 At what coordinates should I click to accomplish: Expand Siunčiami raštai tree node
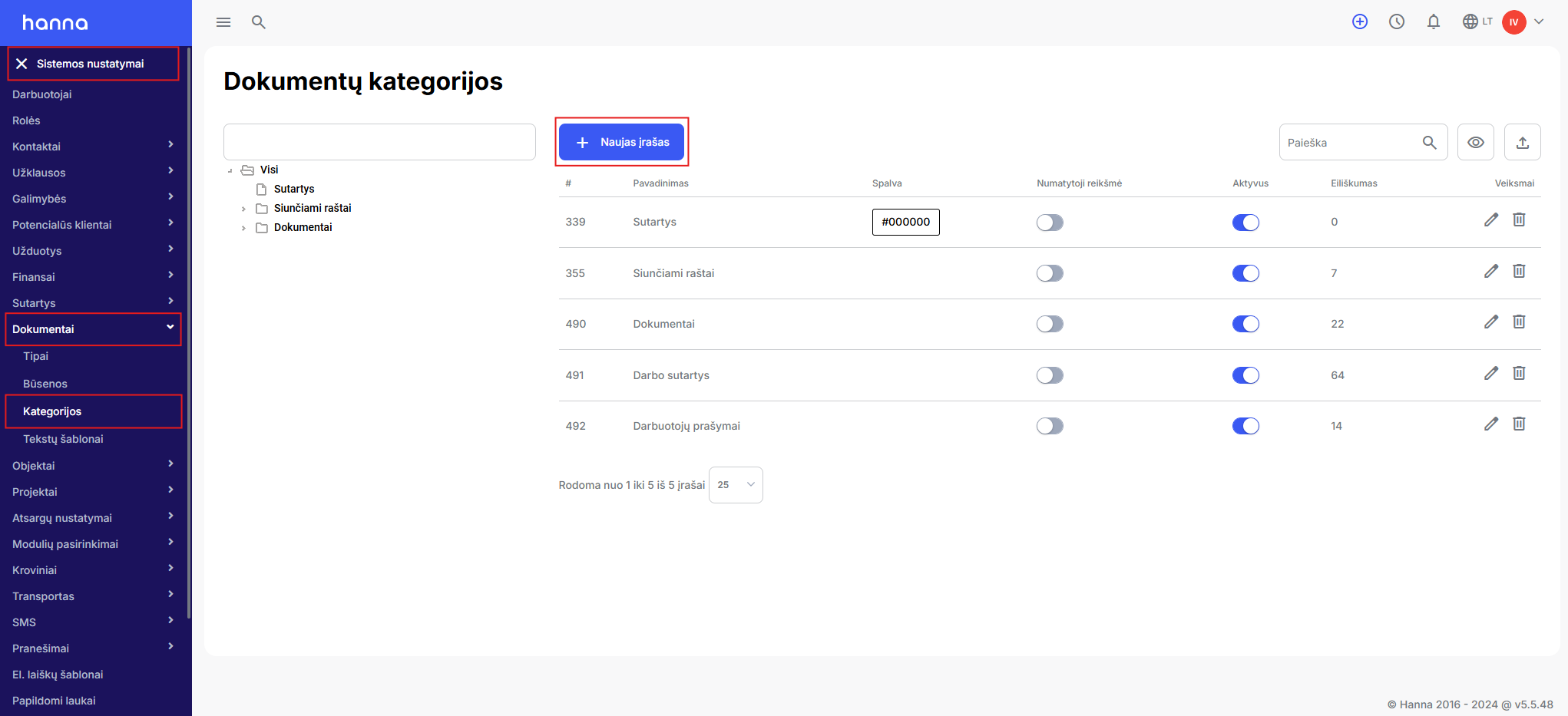pyautogui.click(x=243, y=209)
